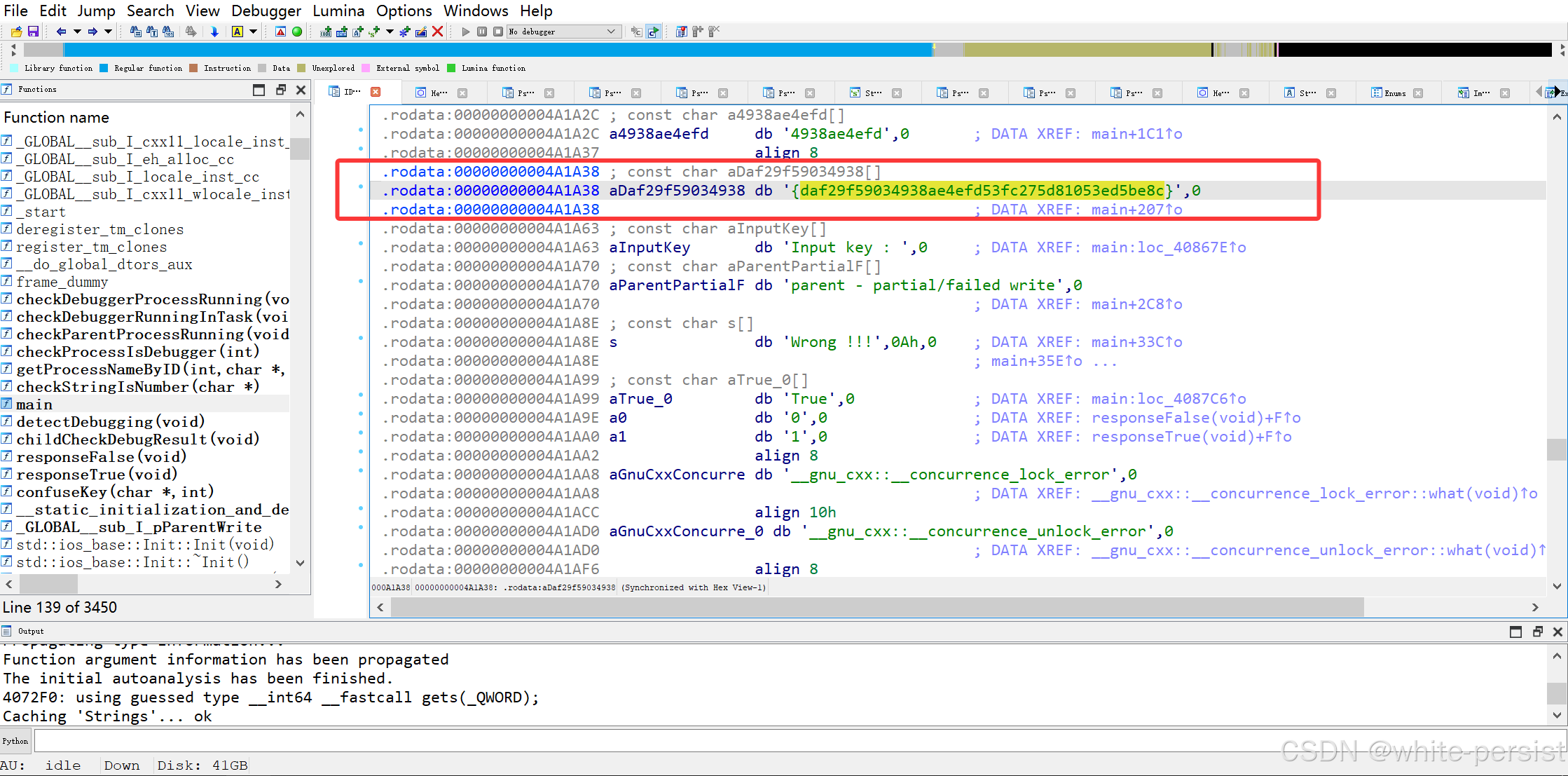Viewport: 1568px width, 776px height.
Task: Click the save database icon
Action: (x=33, y=32)
